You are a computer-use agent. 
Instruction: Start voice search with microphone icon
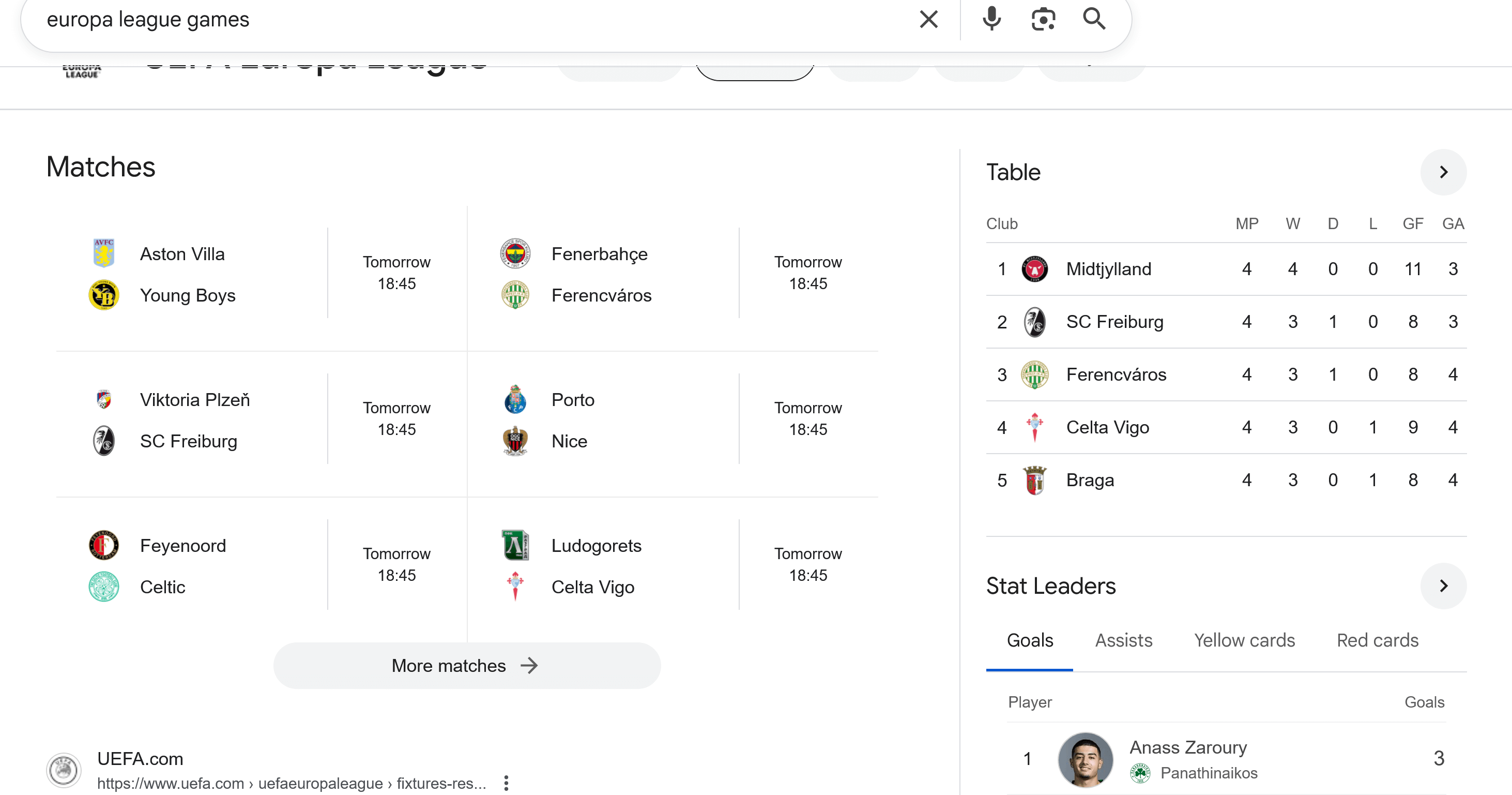click(991, 19)
